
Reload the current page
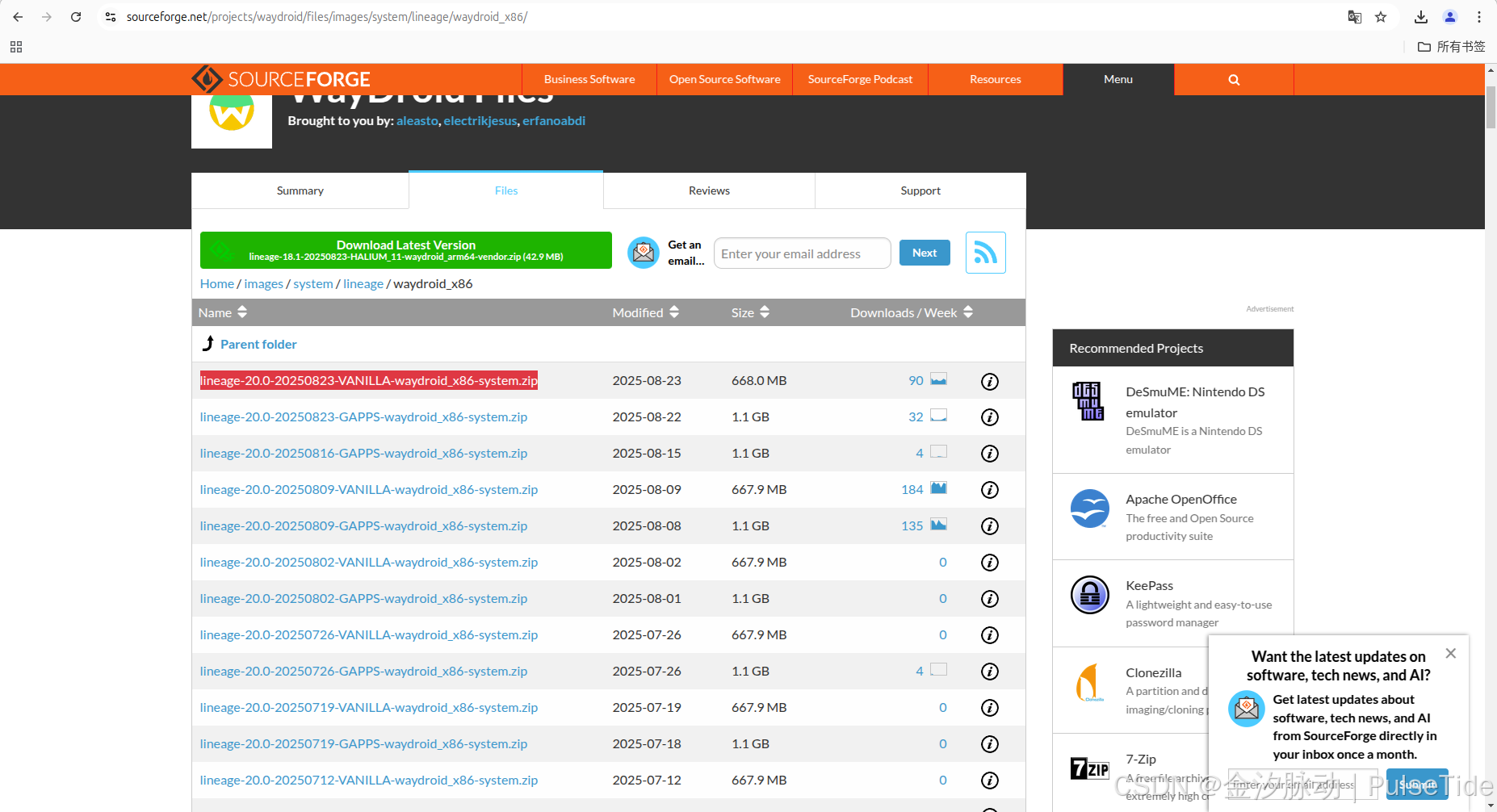click(x=76, y=17)
